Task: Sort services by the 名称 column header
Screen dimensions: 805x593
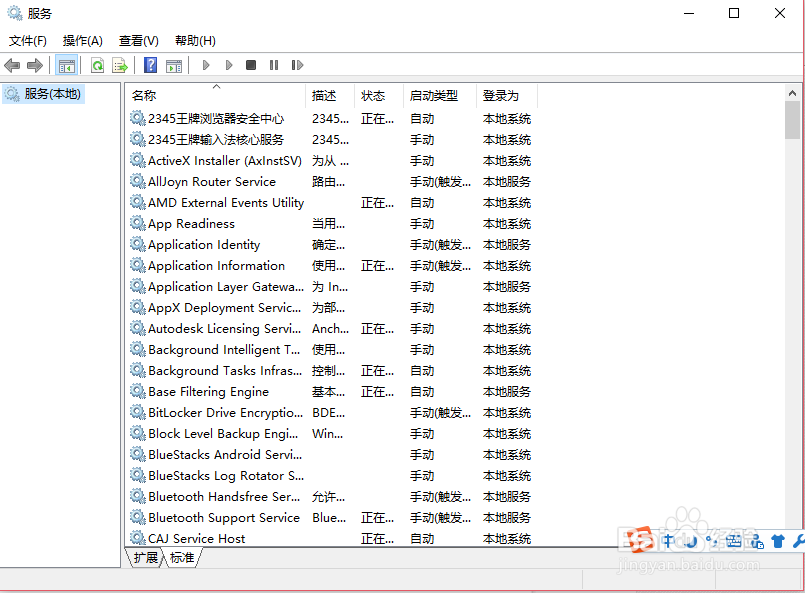Action: tap(144, 95)
